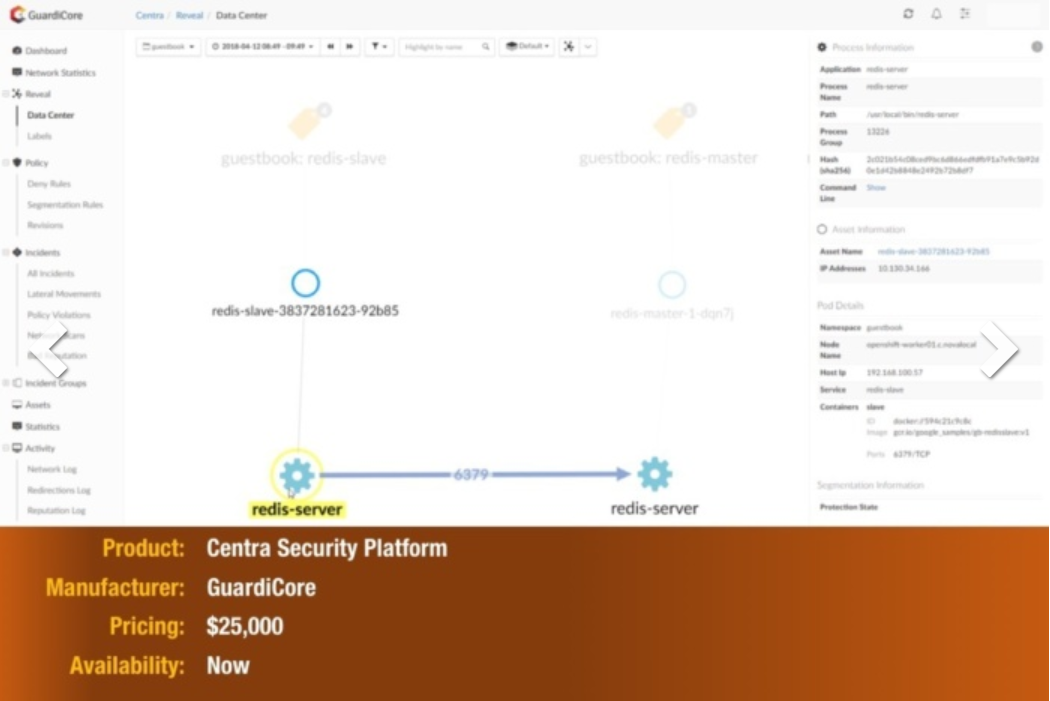Open the redis-slave asset name link

pyautogui.click(x=933, y=252)
